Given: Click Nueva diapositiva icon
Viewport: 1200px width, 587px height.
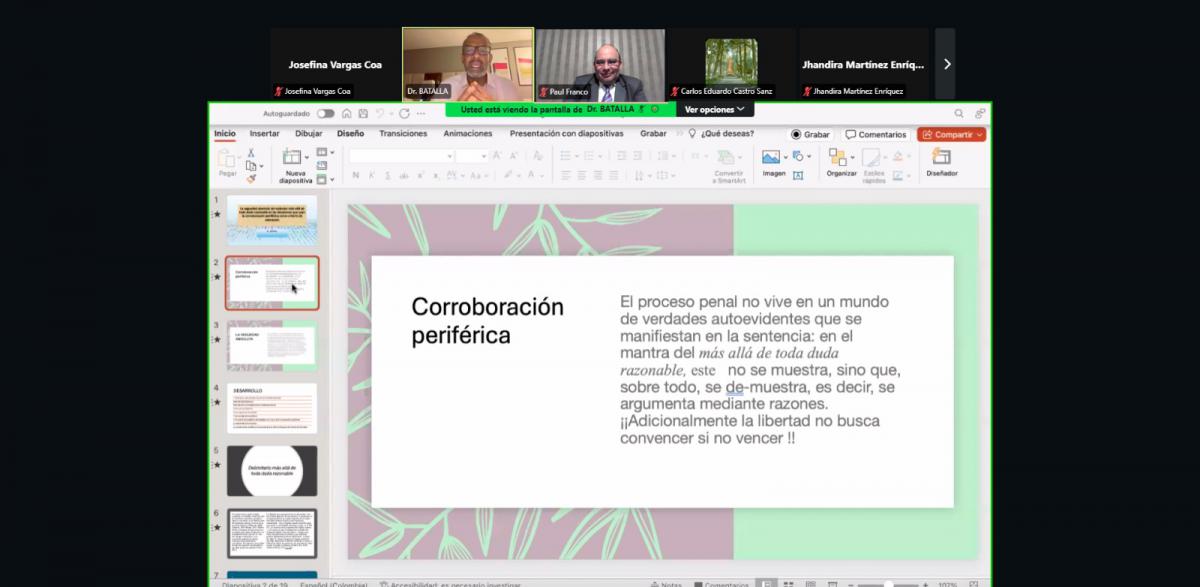Looking at the screenshot, I should click(294, 157).
